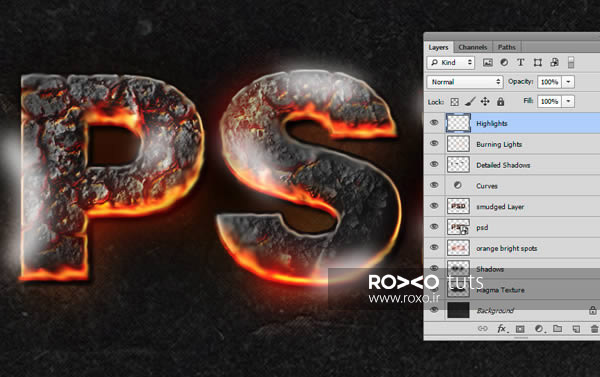Viewport: 600px width, 377px height.
Task: Add a layer mask from the bottom bar
Action: (x=520, y=329)
